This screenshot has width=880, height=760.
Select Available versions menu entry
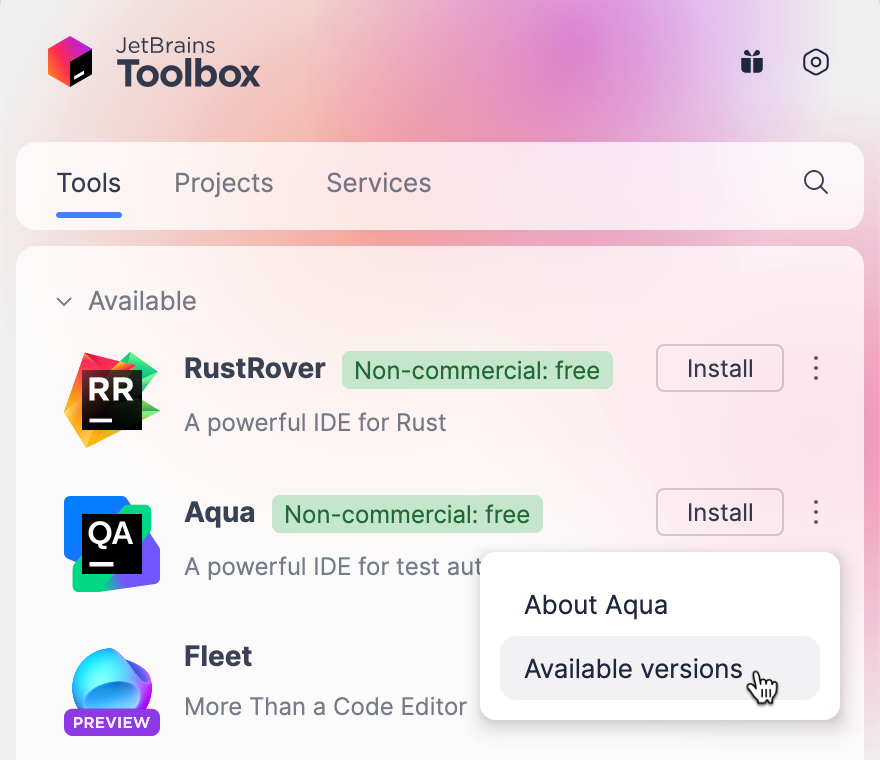[x=659, y=668]
